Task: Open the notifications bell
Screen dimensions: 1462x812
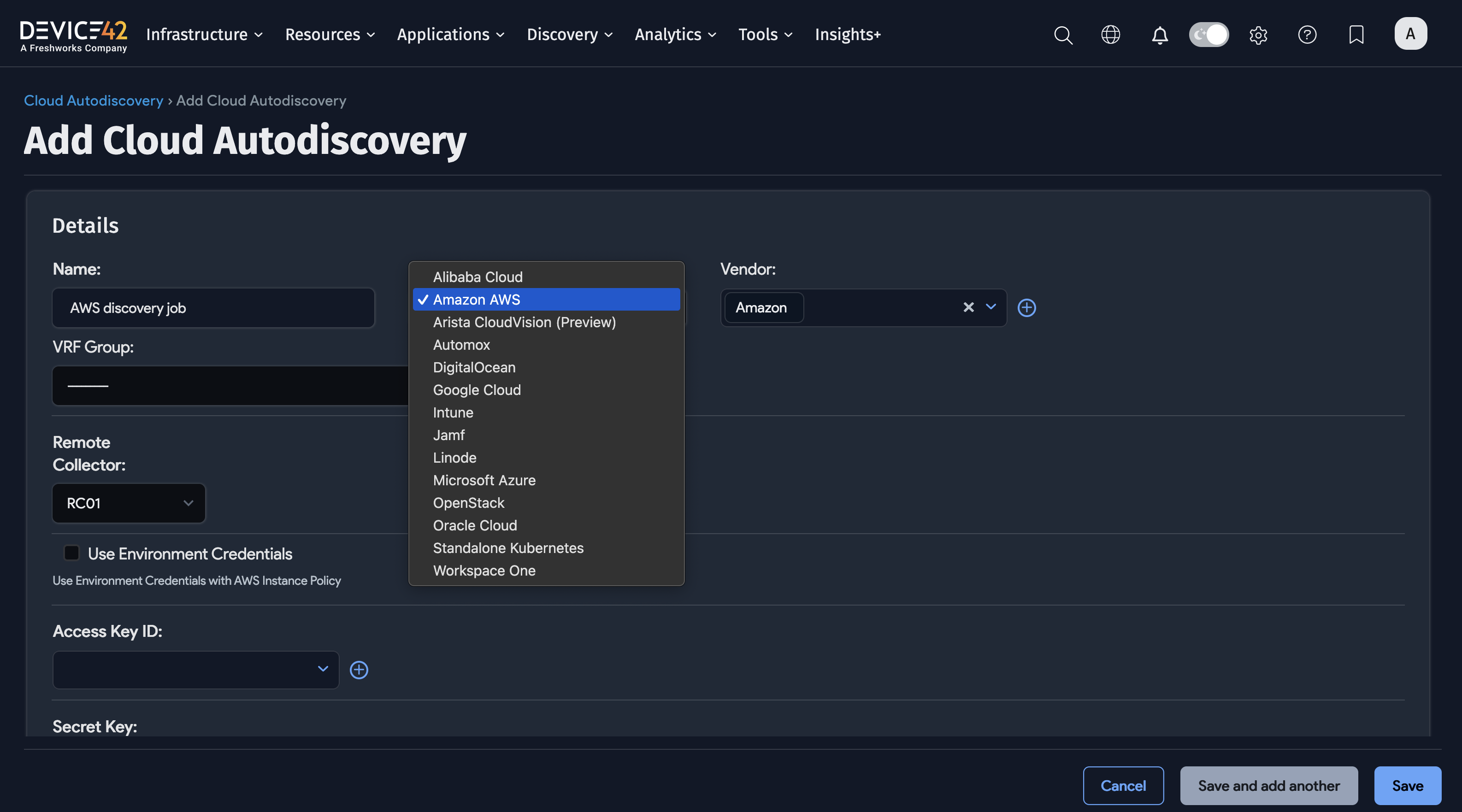Action: 1160,35
